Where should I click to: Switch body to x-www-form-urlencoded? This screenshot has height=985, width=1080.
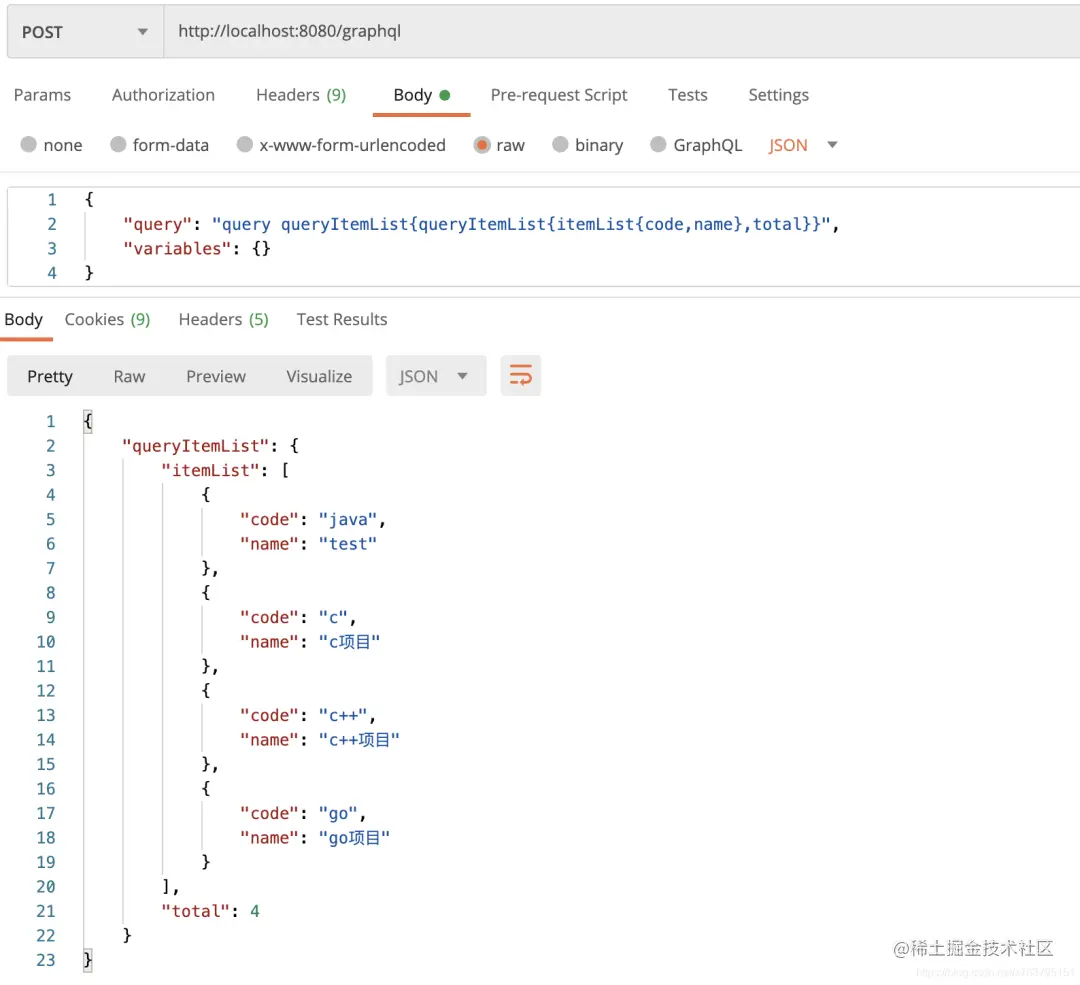341,145
